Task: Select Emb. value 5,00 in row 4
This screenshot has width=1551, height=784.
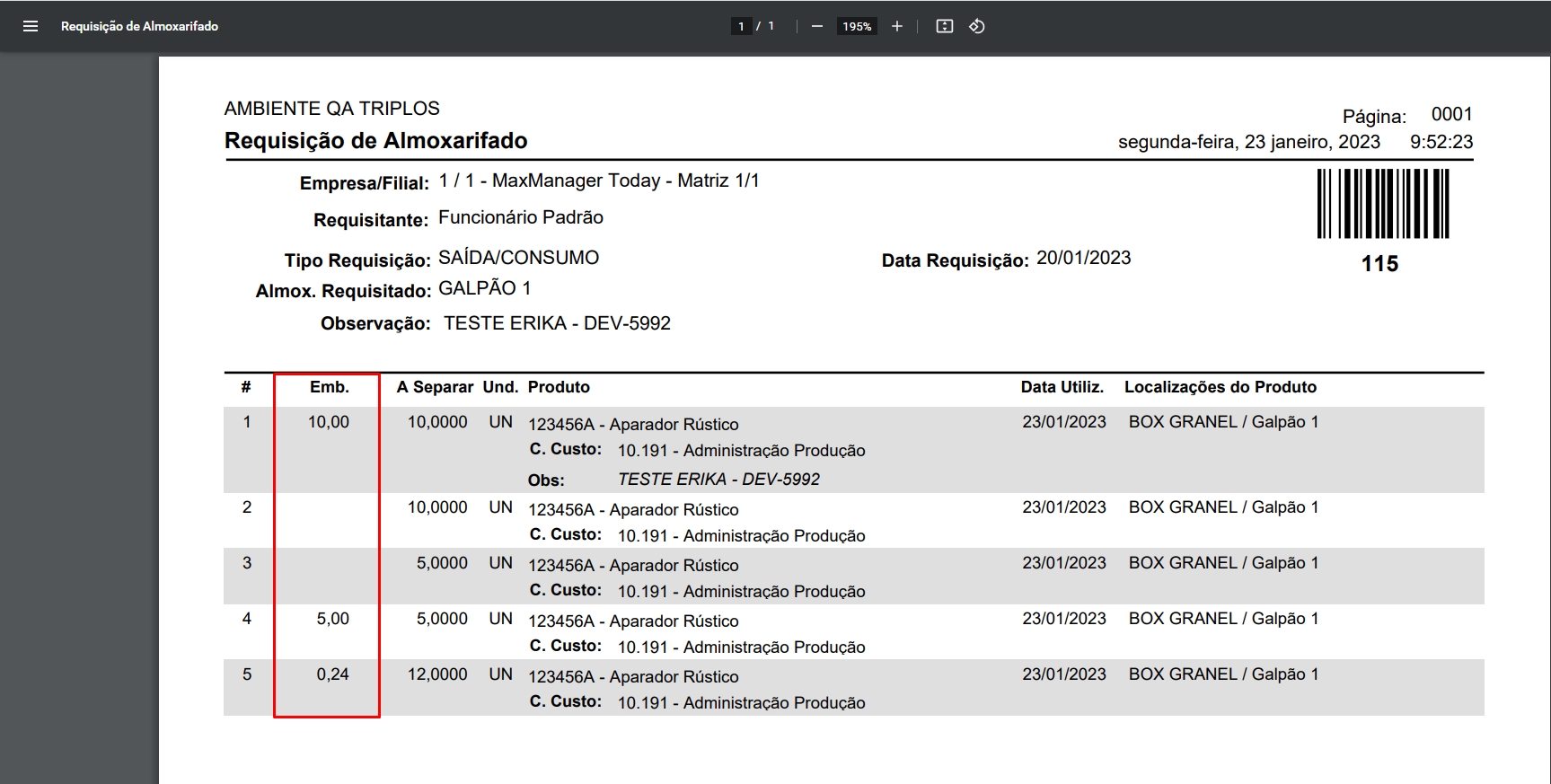Action: click(x=333, y=619)
